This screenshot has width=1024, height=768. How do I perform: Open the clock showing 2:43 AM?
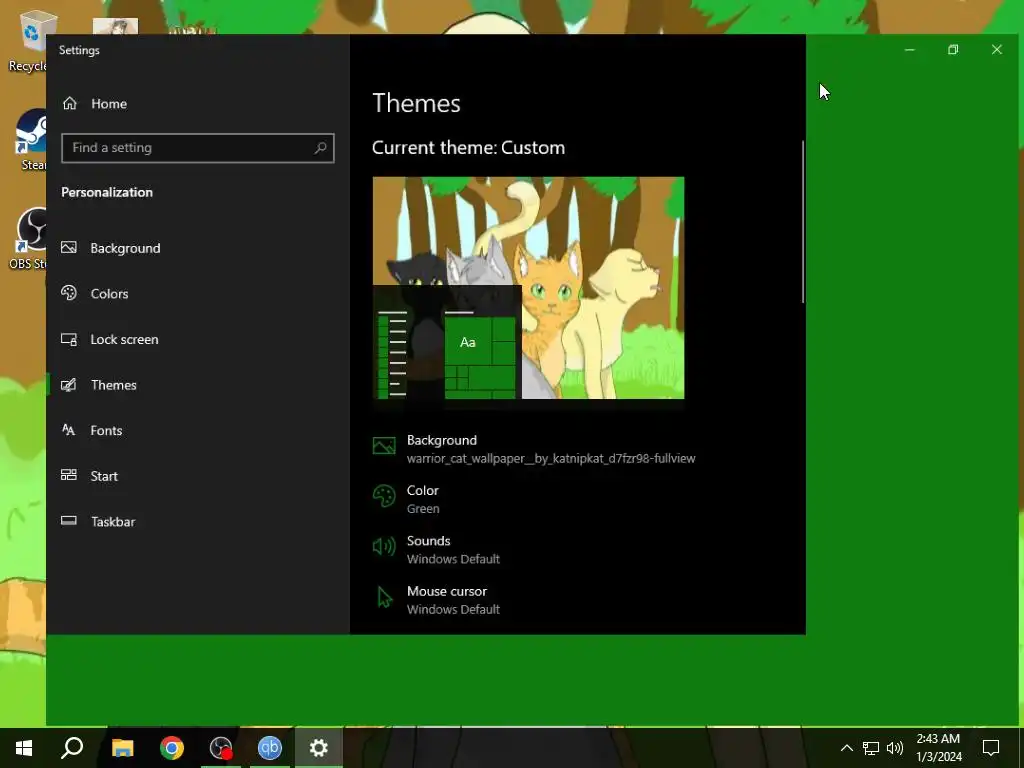pos(938,748)
